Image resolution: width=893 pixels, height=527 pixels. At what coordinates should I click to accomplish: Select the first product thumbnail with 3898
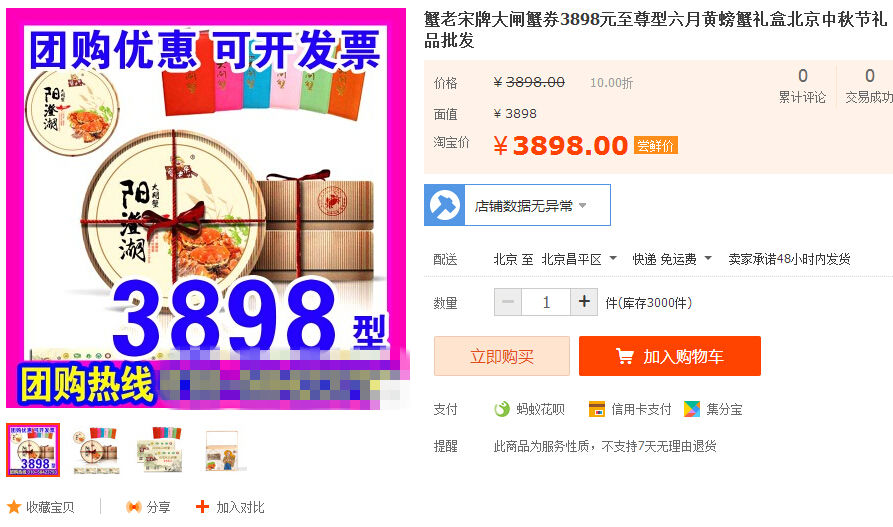tap(33, 450)
